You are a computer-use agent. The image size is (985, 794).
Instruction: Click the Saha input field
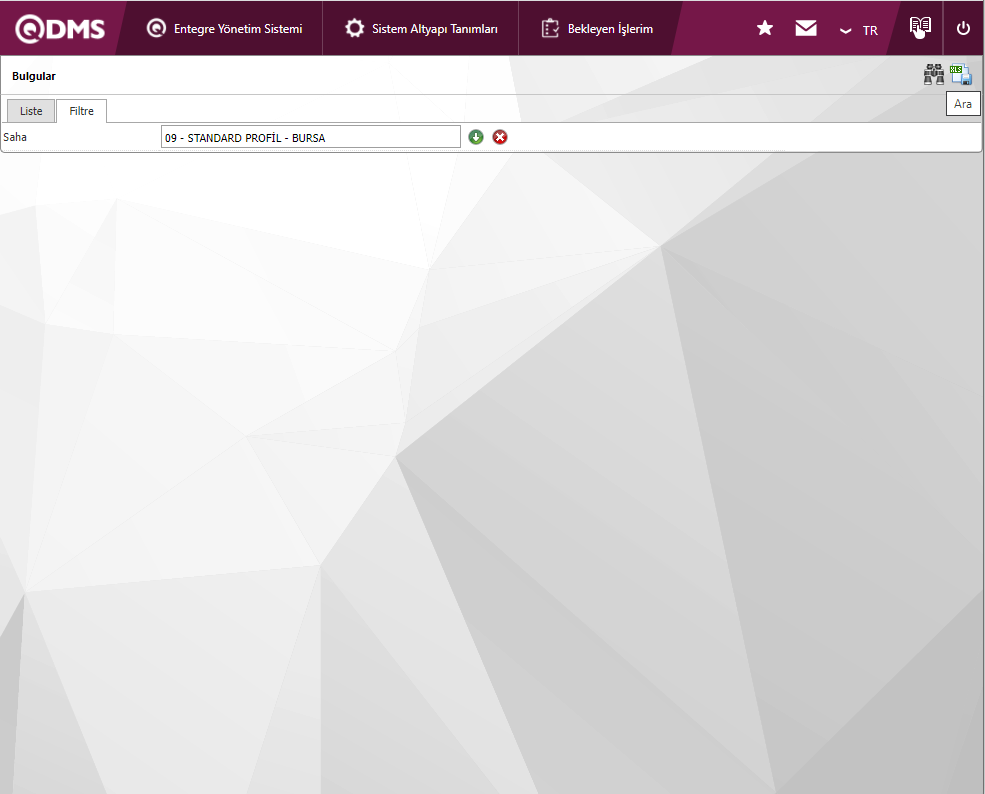[x=310, y=137]
